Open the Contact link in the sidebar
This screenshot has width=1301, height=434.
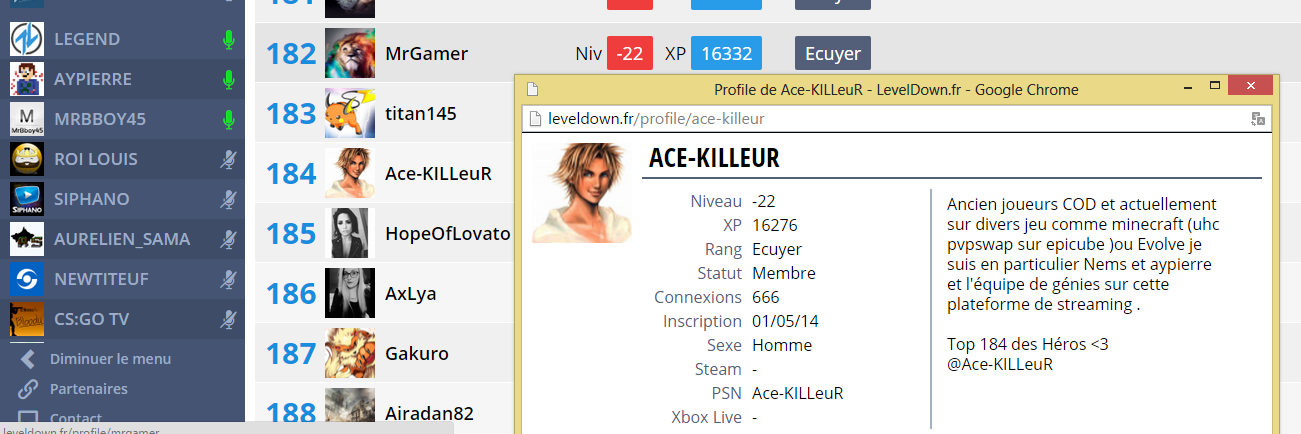coord(76,419)
